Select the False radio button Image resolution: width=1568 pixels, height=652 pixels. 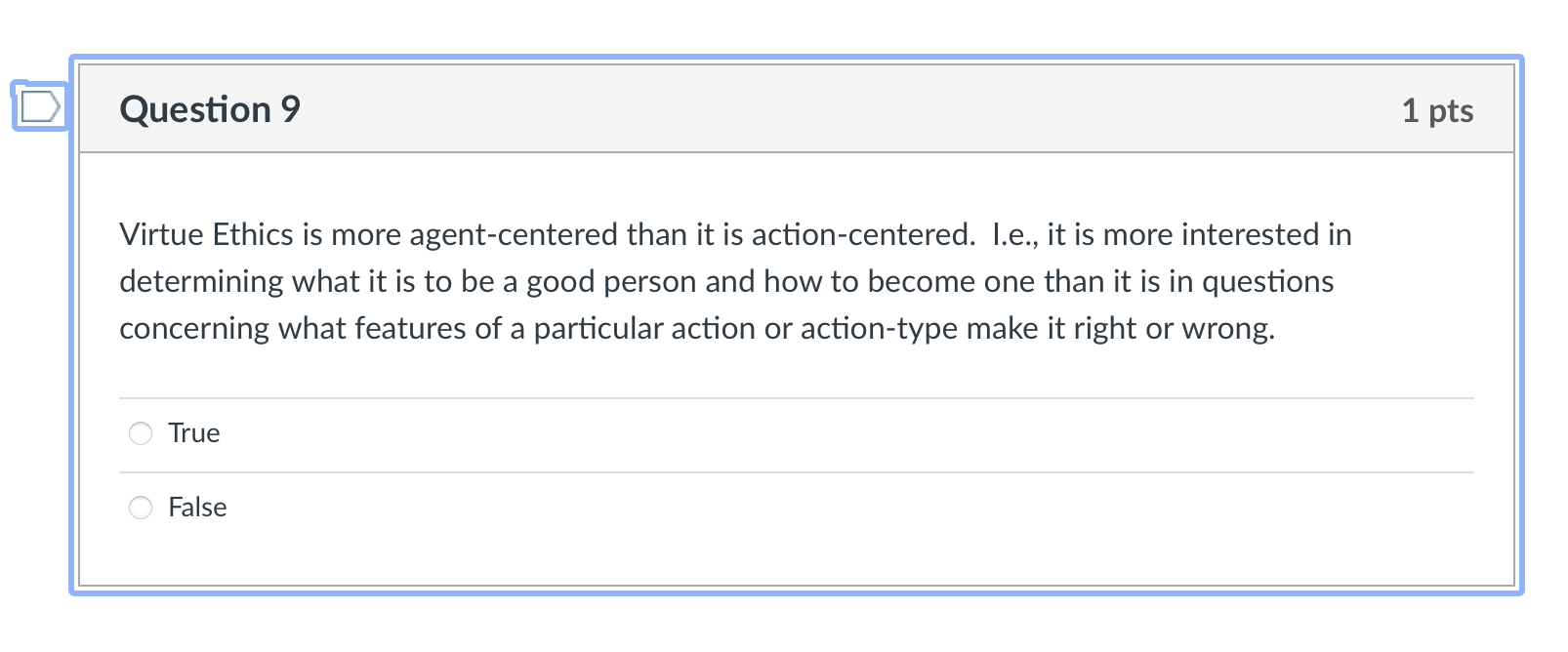[x=141, y=507]
